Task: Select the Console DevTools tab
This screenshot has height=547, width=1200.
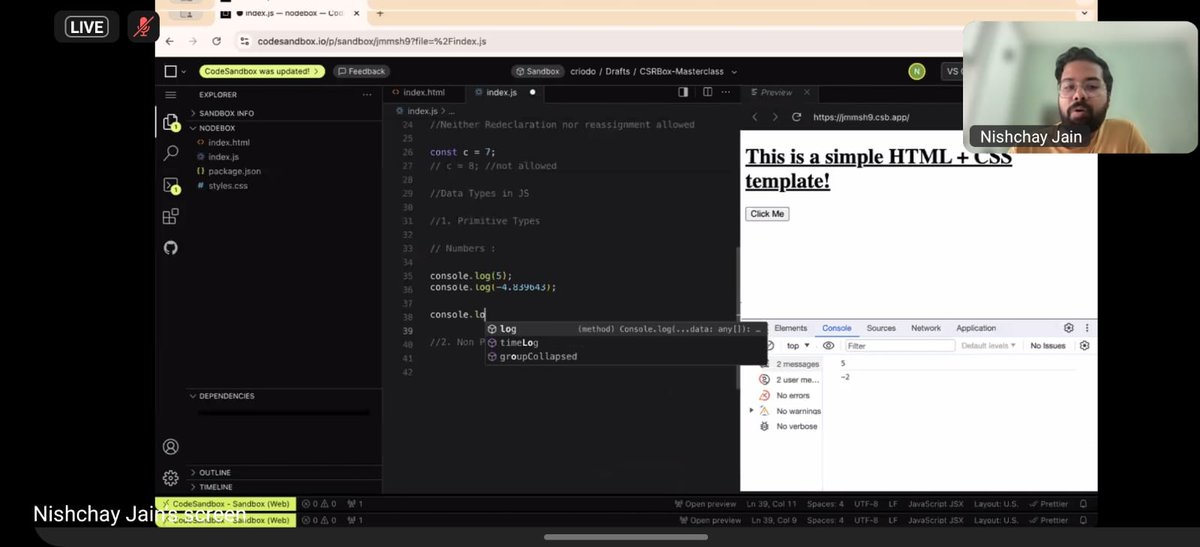Action: [x=837, y=328]
